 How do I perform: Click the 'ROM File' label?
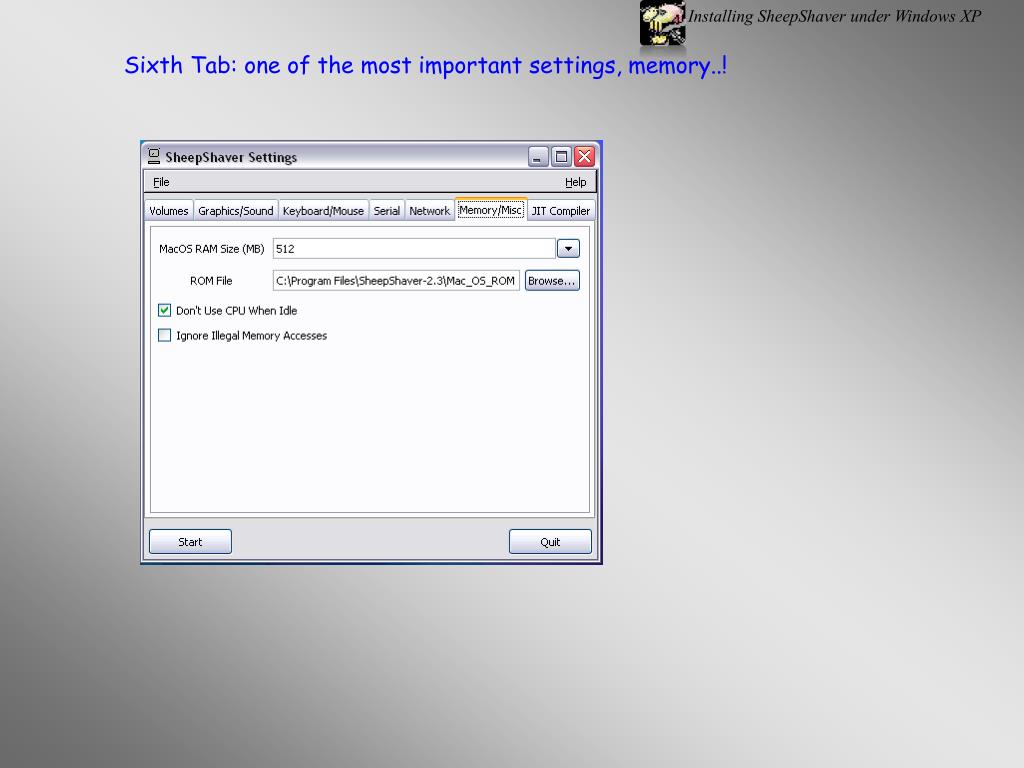(x=211, y=281)
